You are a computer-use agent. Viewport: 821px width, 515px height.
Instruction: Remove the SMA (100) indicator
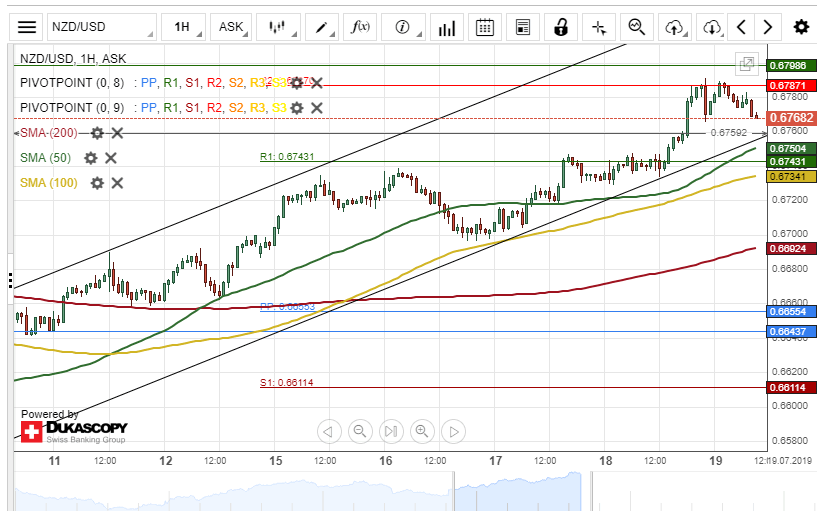tap(117, 183)
